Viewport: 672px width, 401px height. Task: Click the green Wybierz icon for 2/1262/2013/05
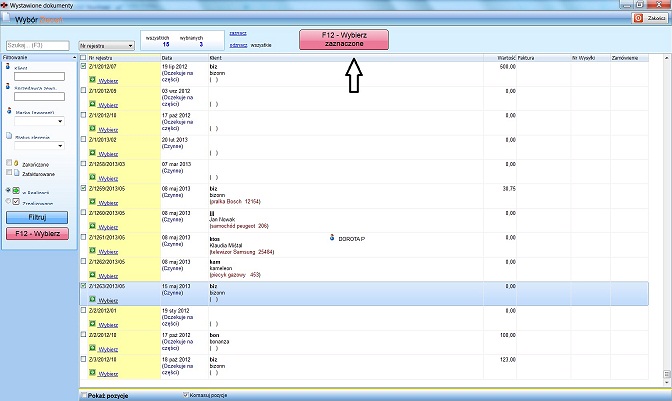[x=92, y=275]
